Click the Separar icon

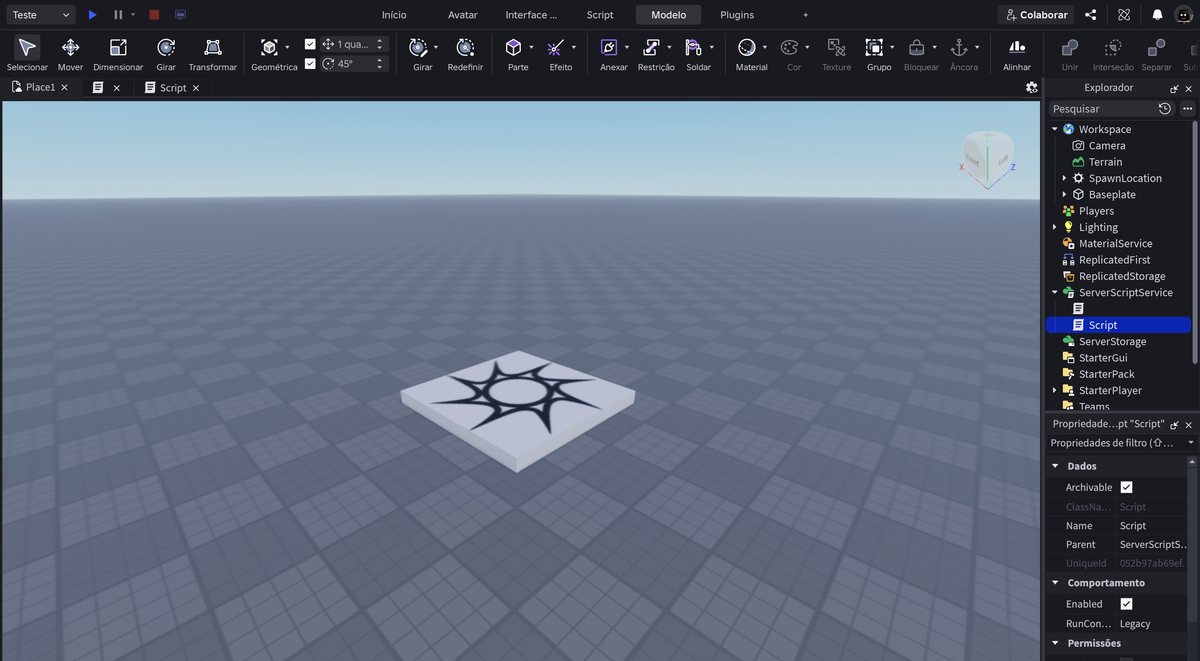(x=1156, y=47)
